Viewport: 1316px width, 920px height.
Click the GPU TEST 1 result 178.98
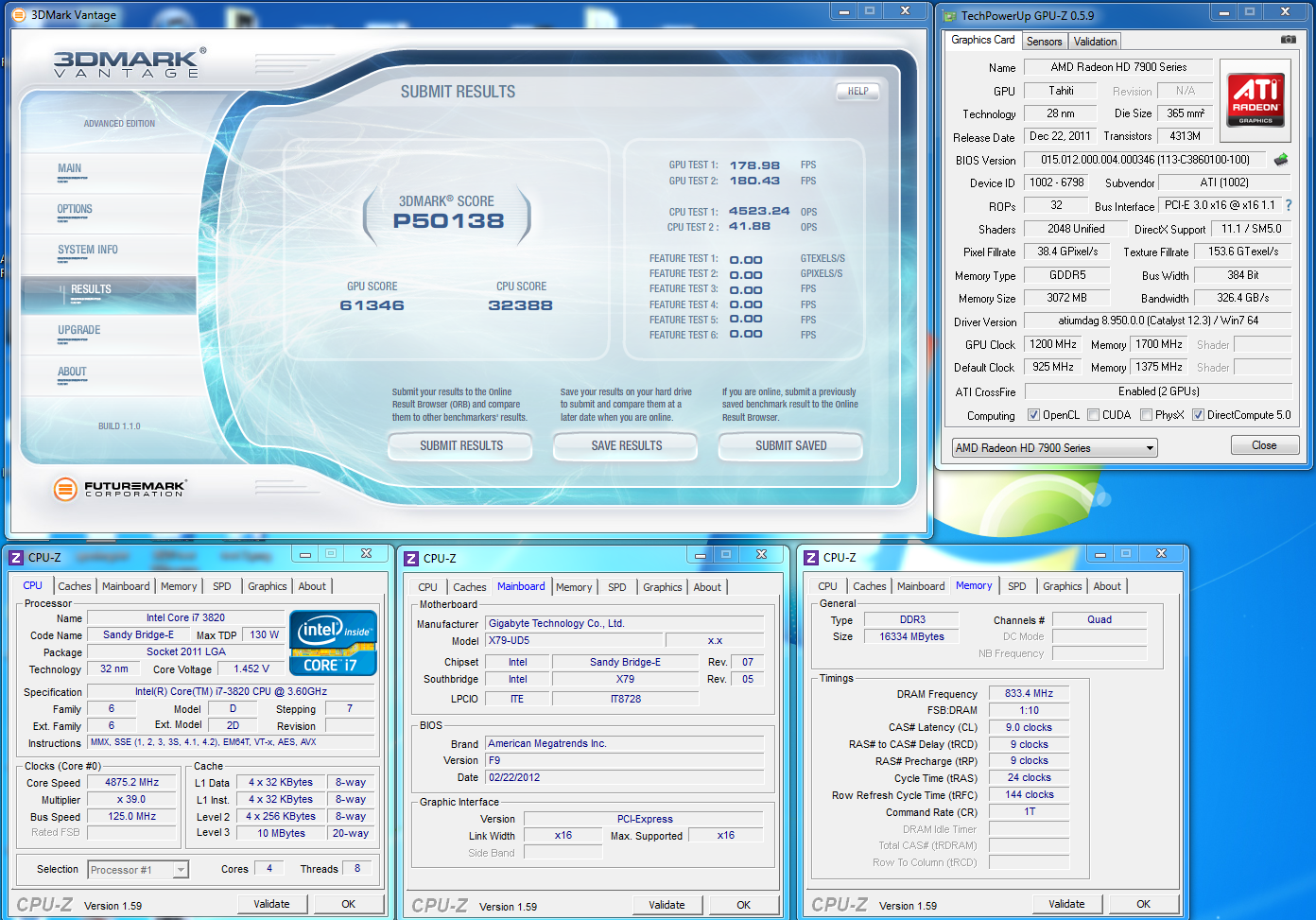coord(754,165)
